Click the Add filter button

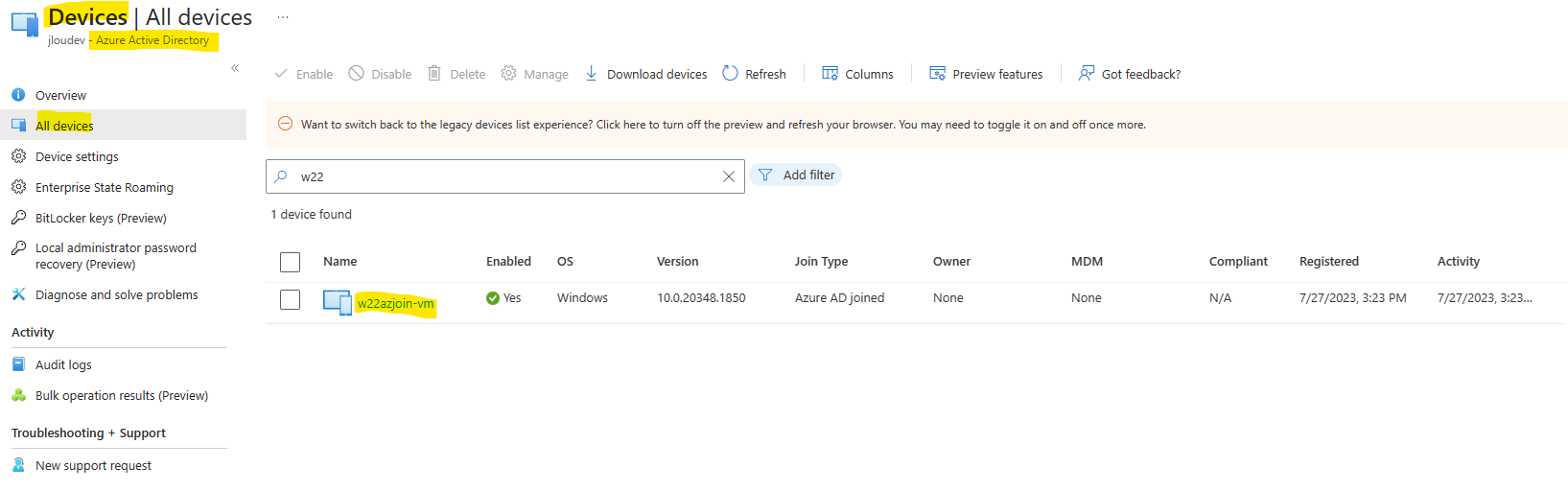[795, 175]
